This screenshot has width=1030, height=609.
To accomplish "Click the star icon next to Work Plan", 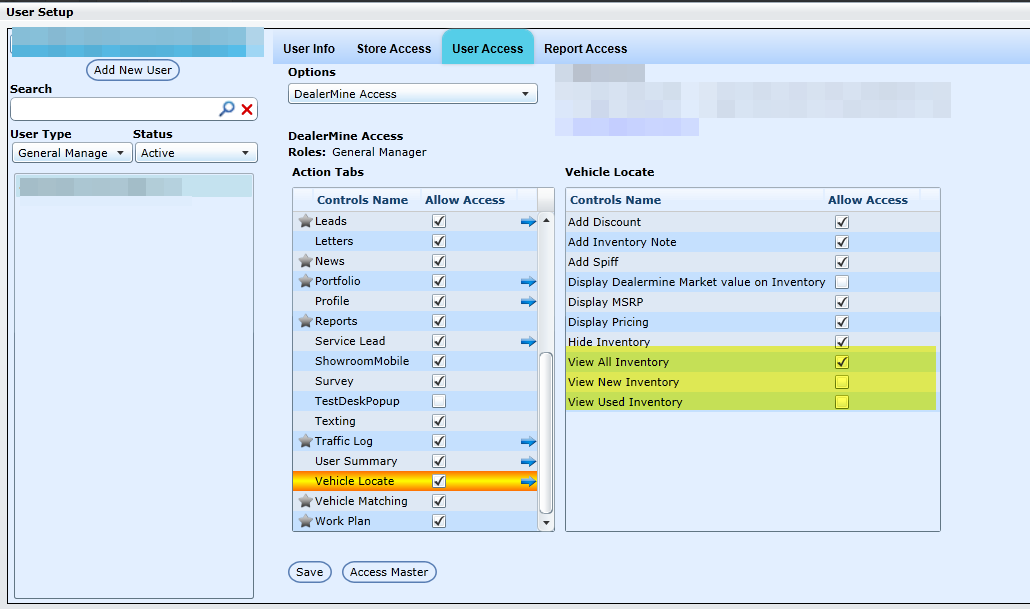I will click(x=305, y=521).
